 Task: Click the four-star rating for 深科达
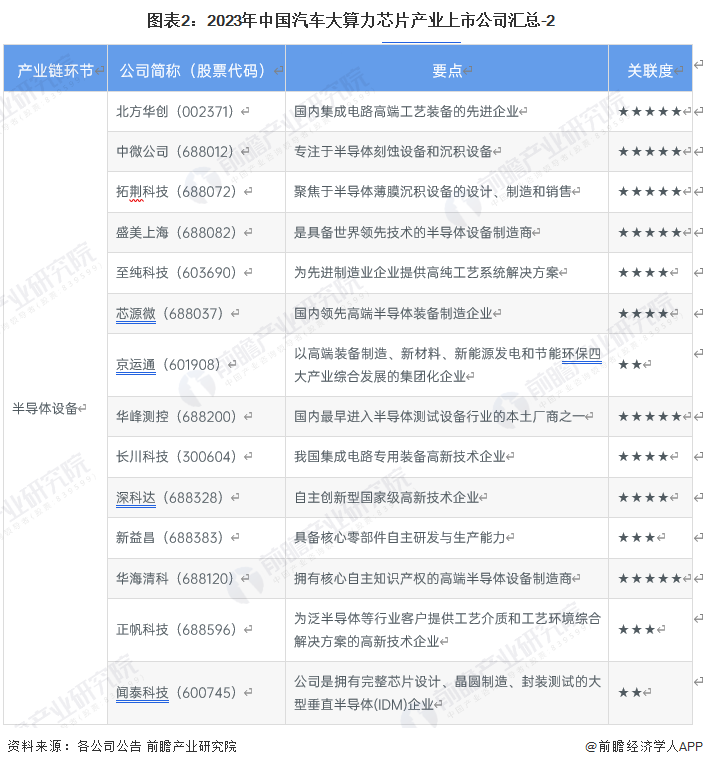pos(643,497)
